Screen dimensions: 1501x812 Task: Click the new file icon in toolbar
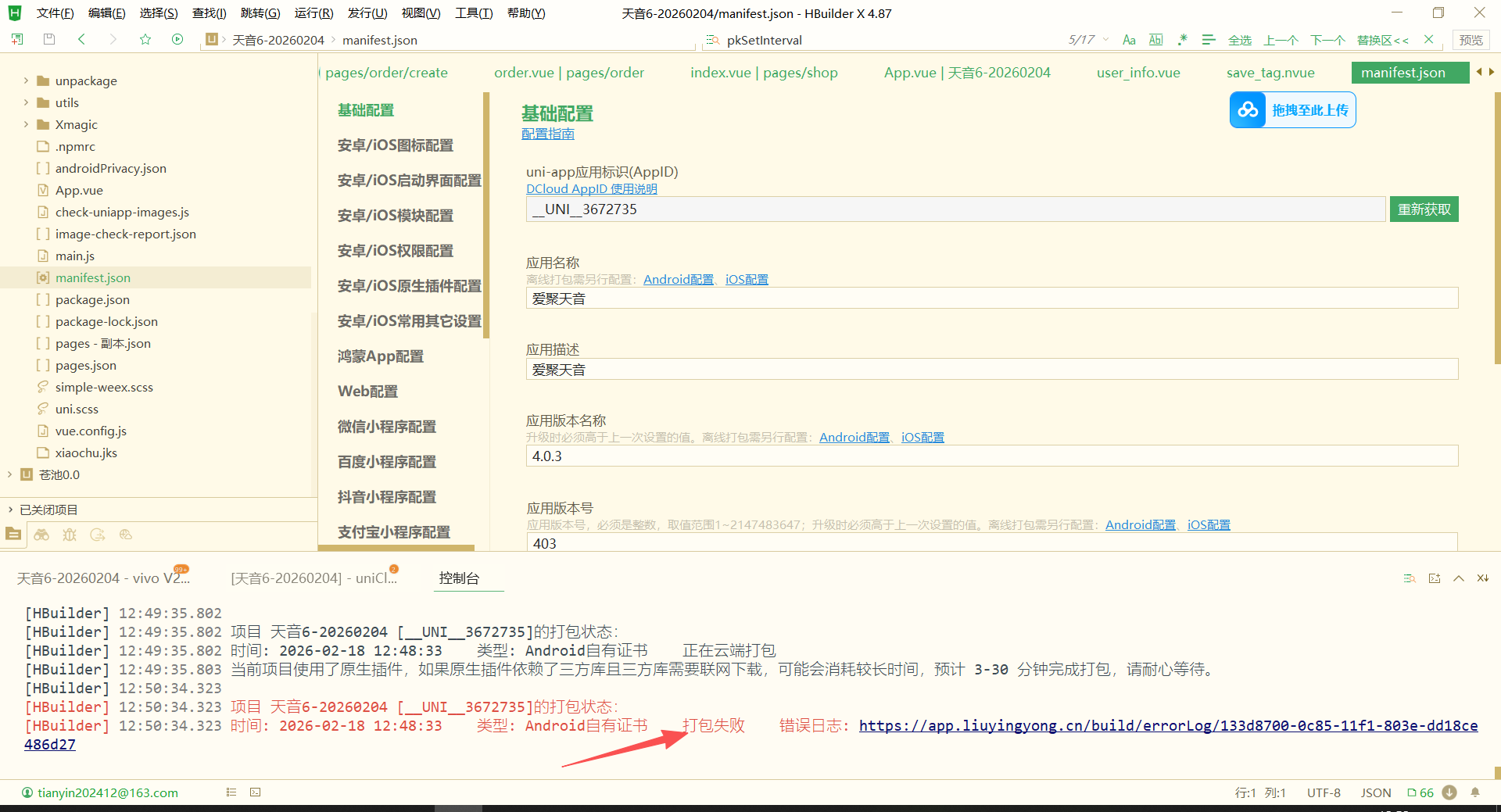[x=17, y=39]
